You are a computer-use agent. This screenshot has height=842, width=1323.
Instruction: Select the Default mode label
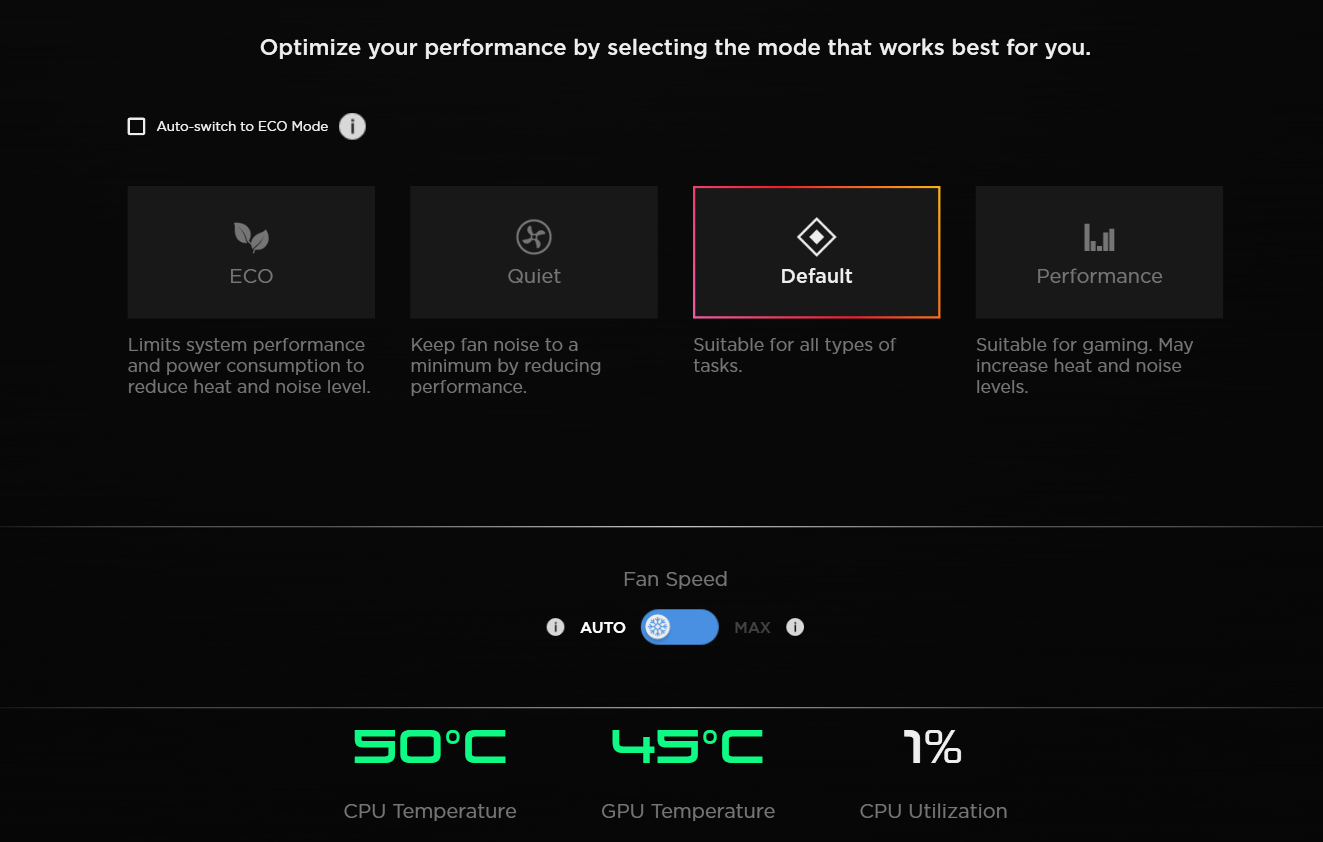coord(816,276)
